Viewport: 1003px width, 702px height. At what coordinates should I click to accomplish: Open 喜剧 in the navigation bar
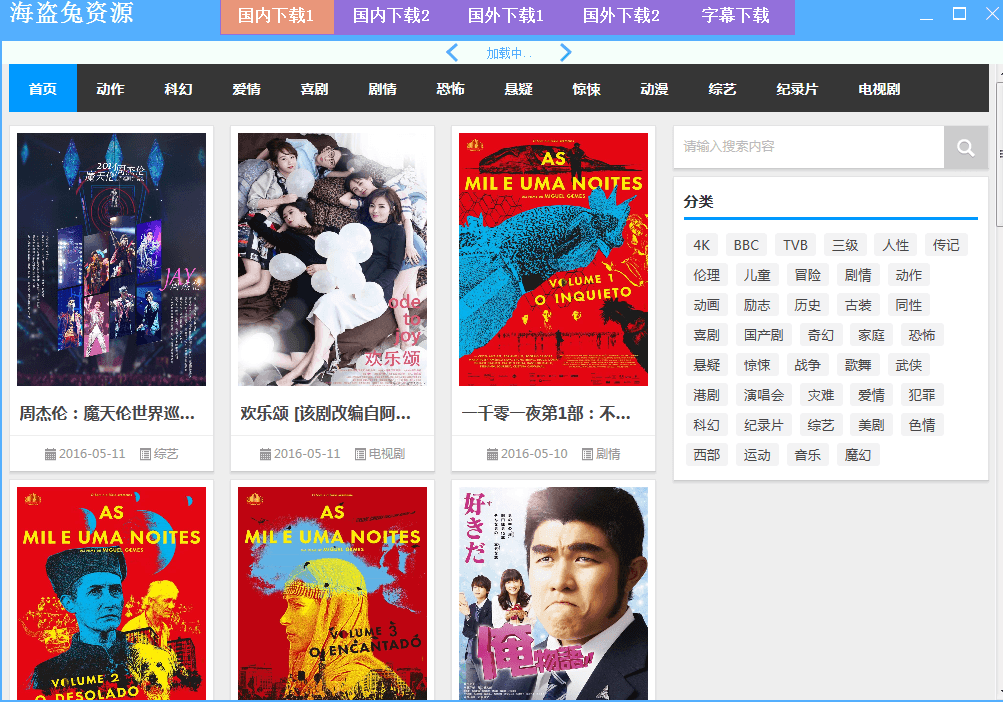click(314, 88)
